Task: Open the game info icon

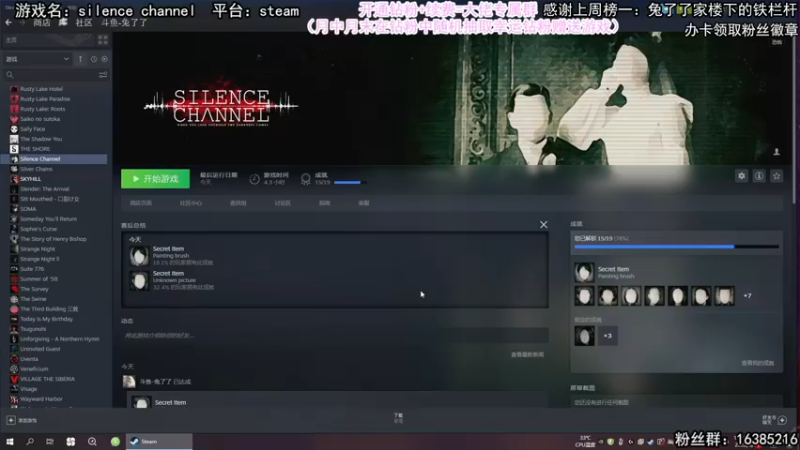Action: coord(759,176)
